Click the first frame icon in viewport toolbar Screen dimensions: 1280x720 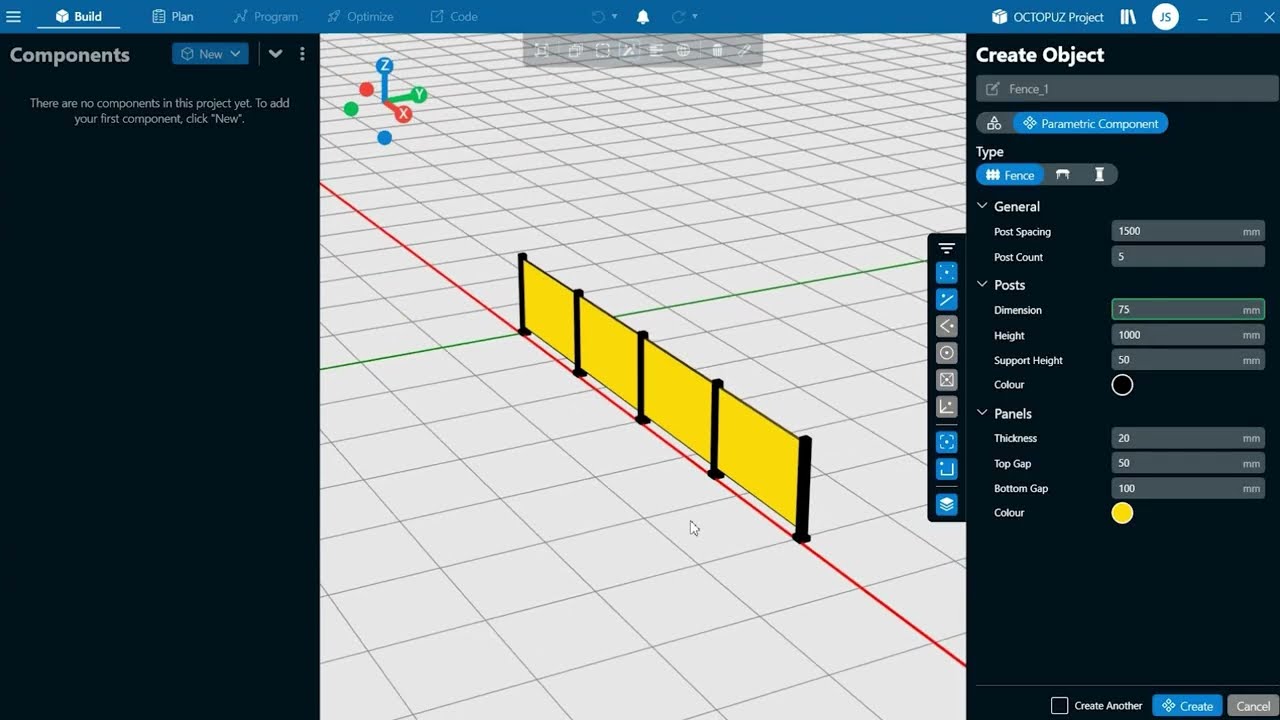541,49
